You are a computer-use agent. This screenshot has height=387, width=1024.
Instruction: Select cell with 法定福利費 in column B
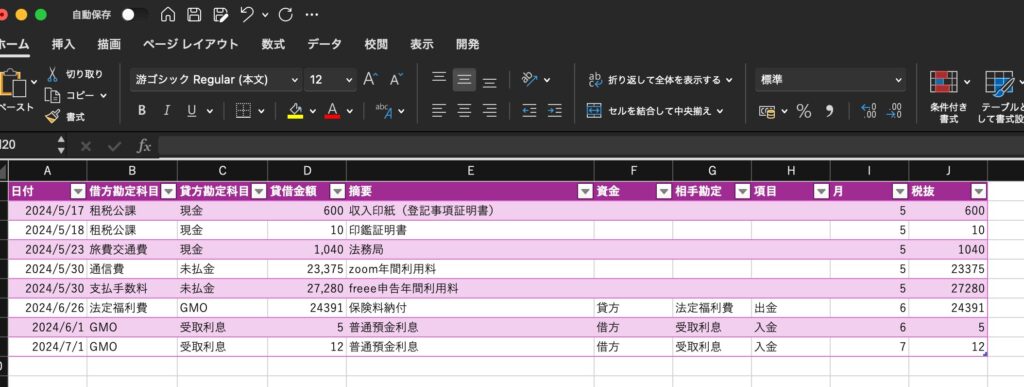[x=132, y=308]
